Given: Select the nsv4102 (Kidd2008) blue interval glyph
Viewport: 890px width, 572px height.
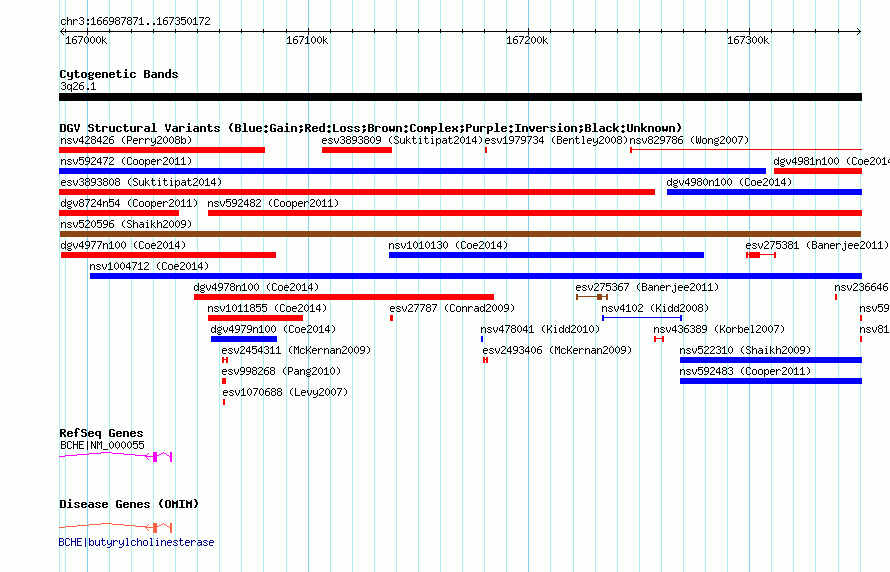Looking at the screenshot, I should click(x=642, y=318).
